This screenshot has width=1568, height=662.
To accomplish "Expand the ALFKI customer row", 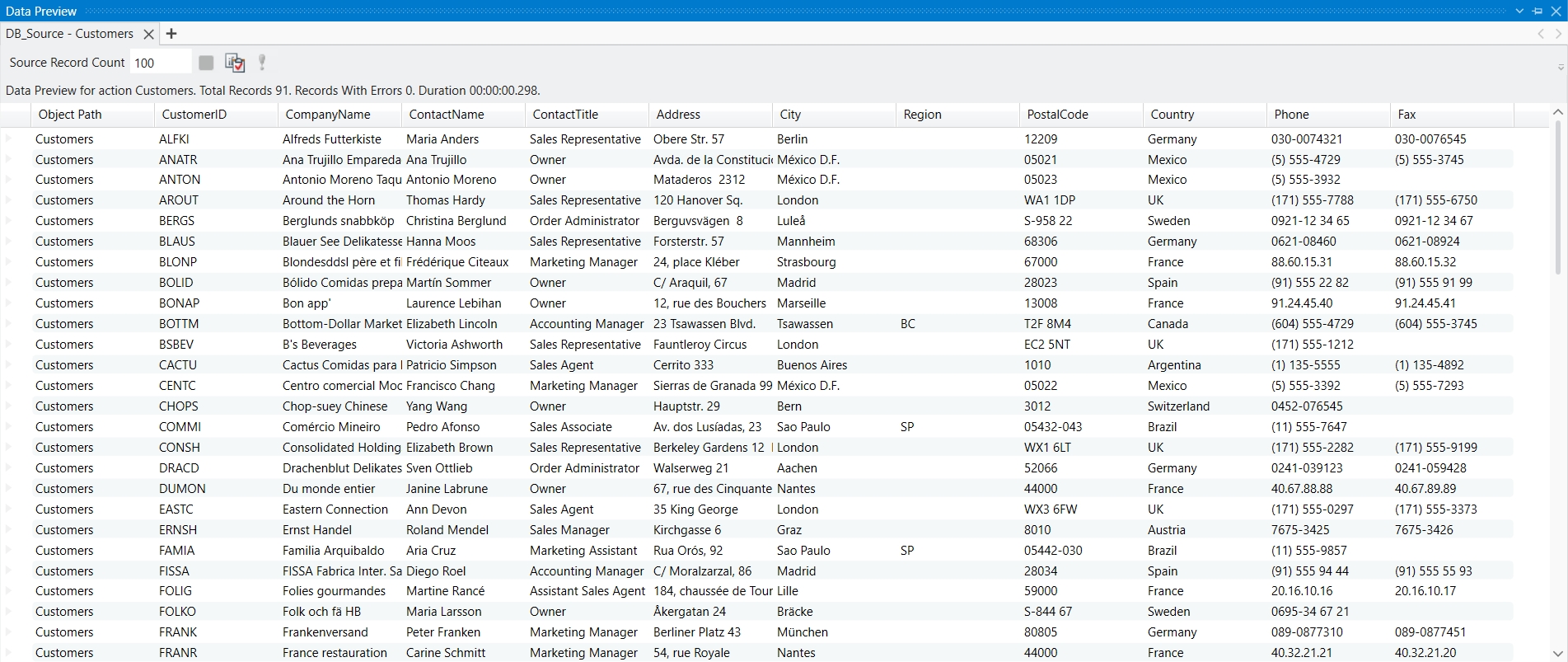I will (x=9, y=139).
